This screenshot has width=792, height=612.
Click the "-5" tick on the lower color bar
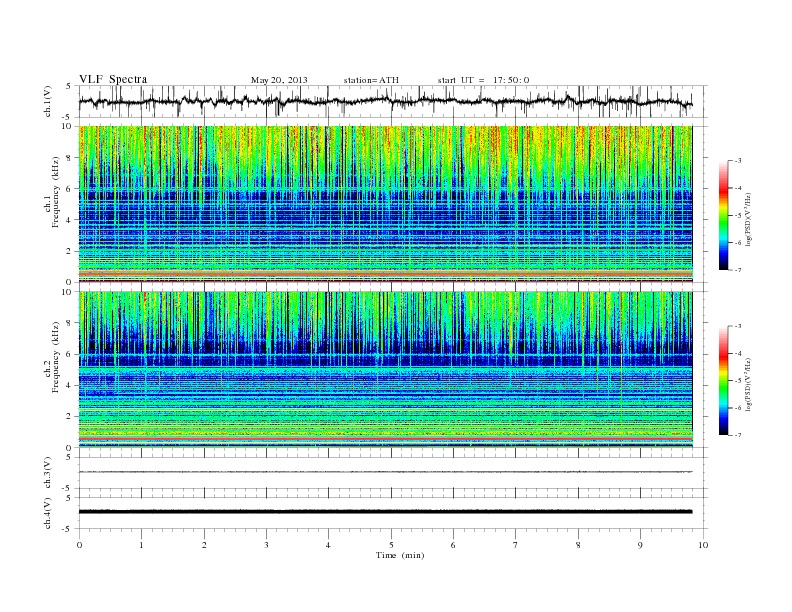[738, 381]
